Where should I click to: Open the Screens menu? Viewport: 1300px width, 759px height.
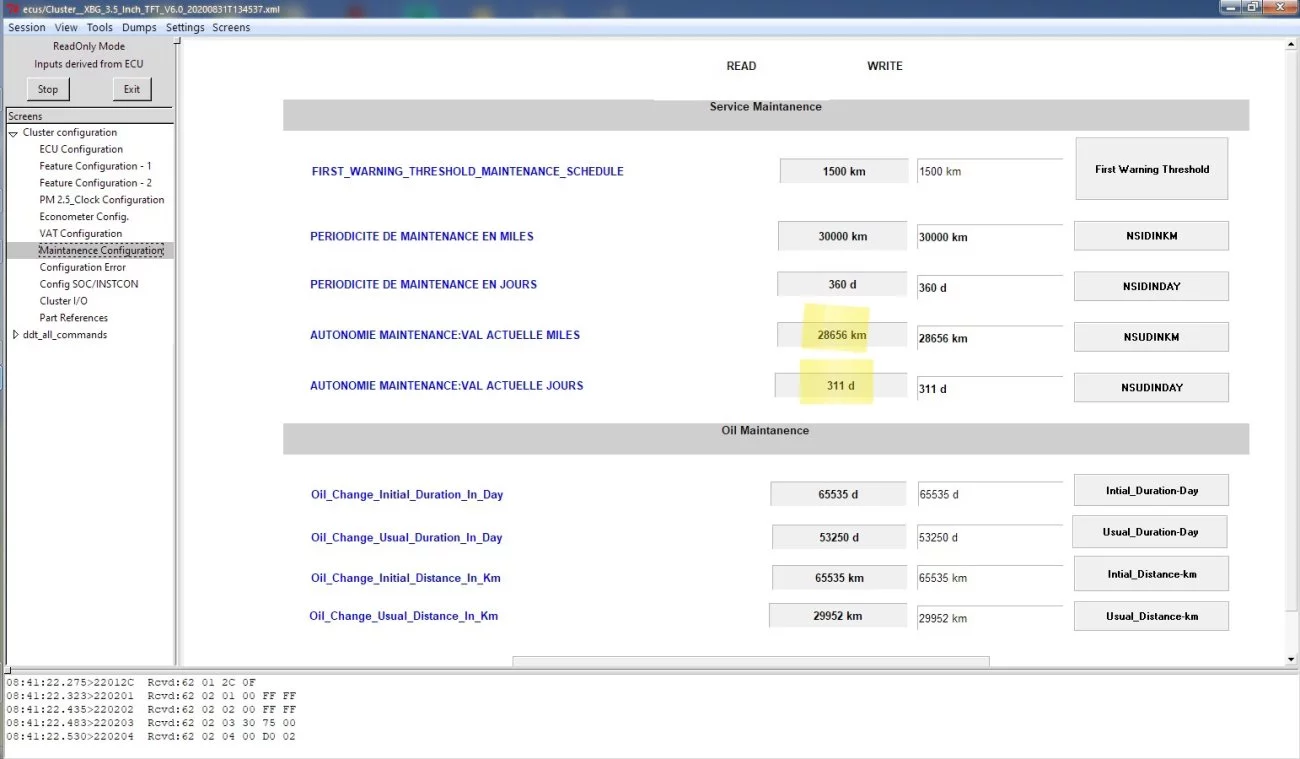click(x=231, y=27)
